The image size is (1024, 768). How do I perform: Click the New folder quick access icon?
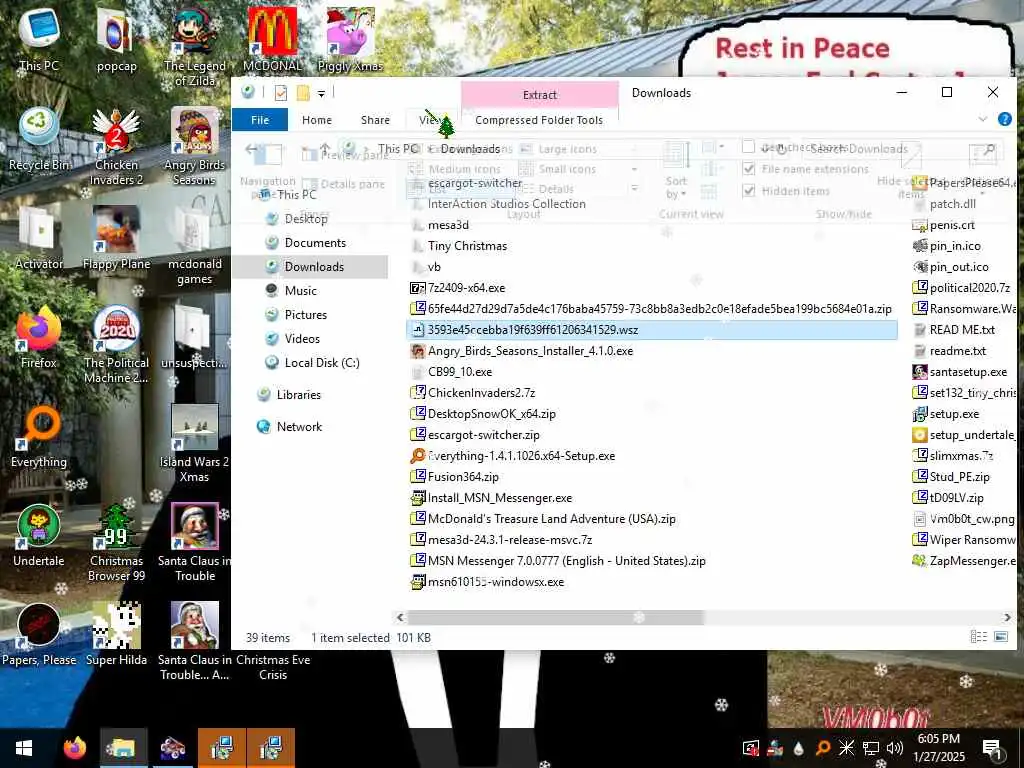coord(303,93)
